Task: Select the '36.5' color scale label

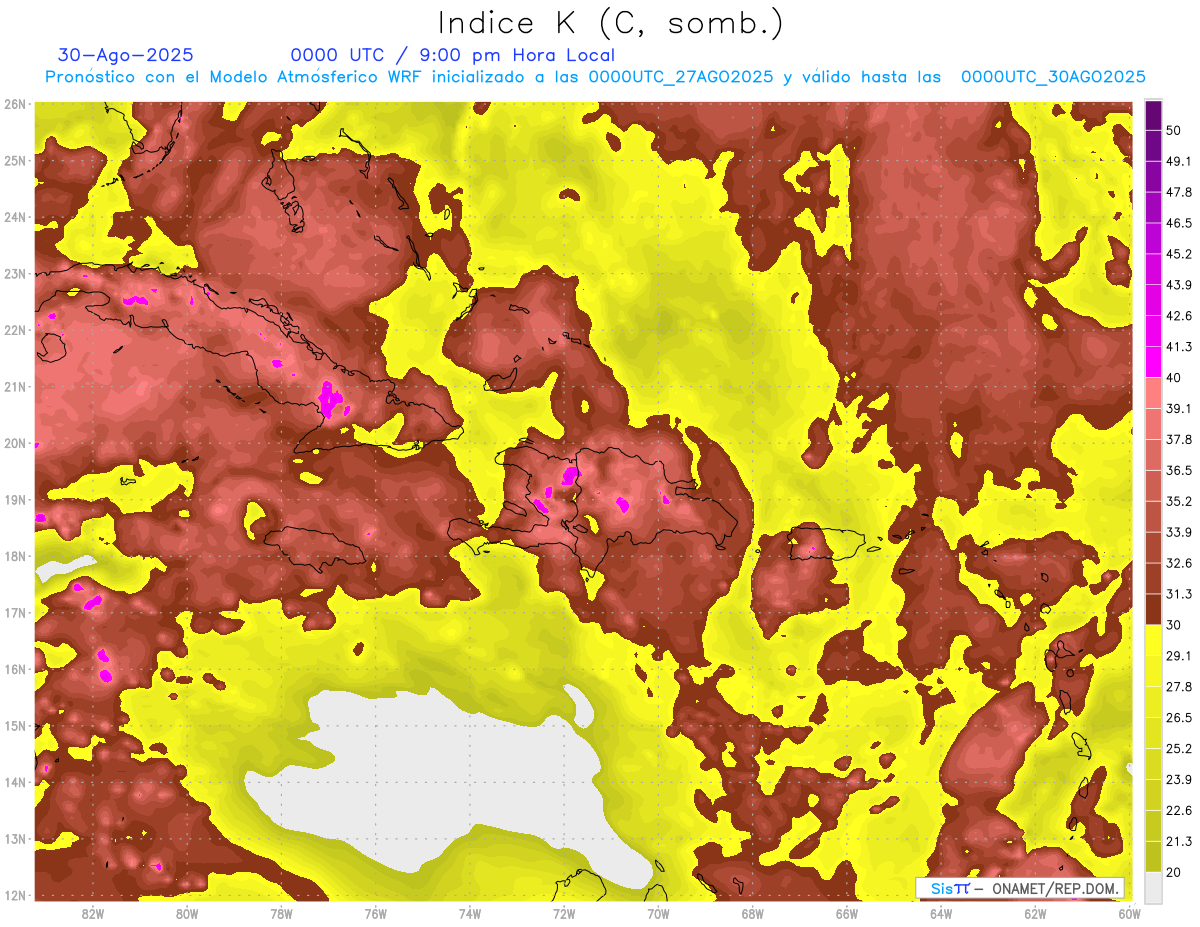Action: tap(1178, 470)
